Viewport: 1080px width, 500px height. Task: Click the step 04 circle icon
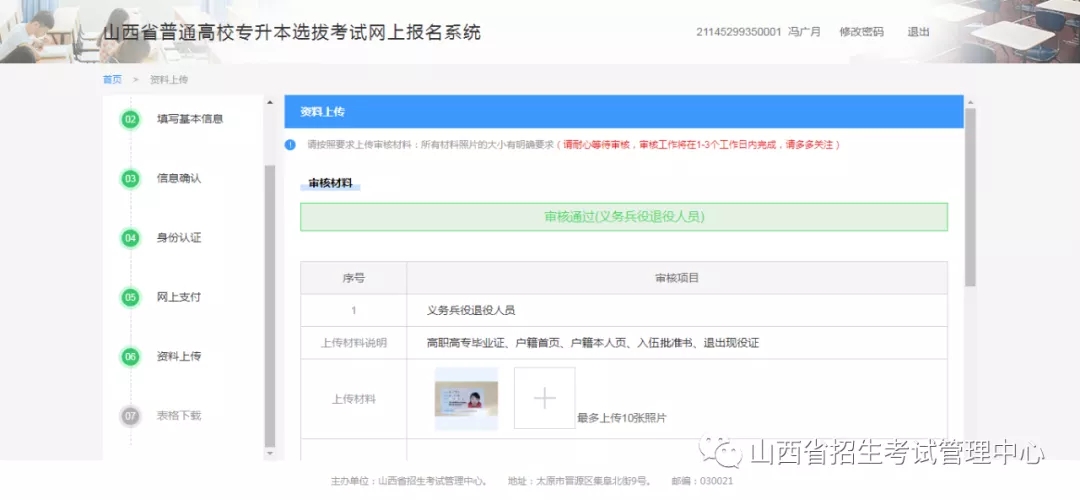tap(130, 238)
